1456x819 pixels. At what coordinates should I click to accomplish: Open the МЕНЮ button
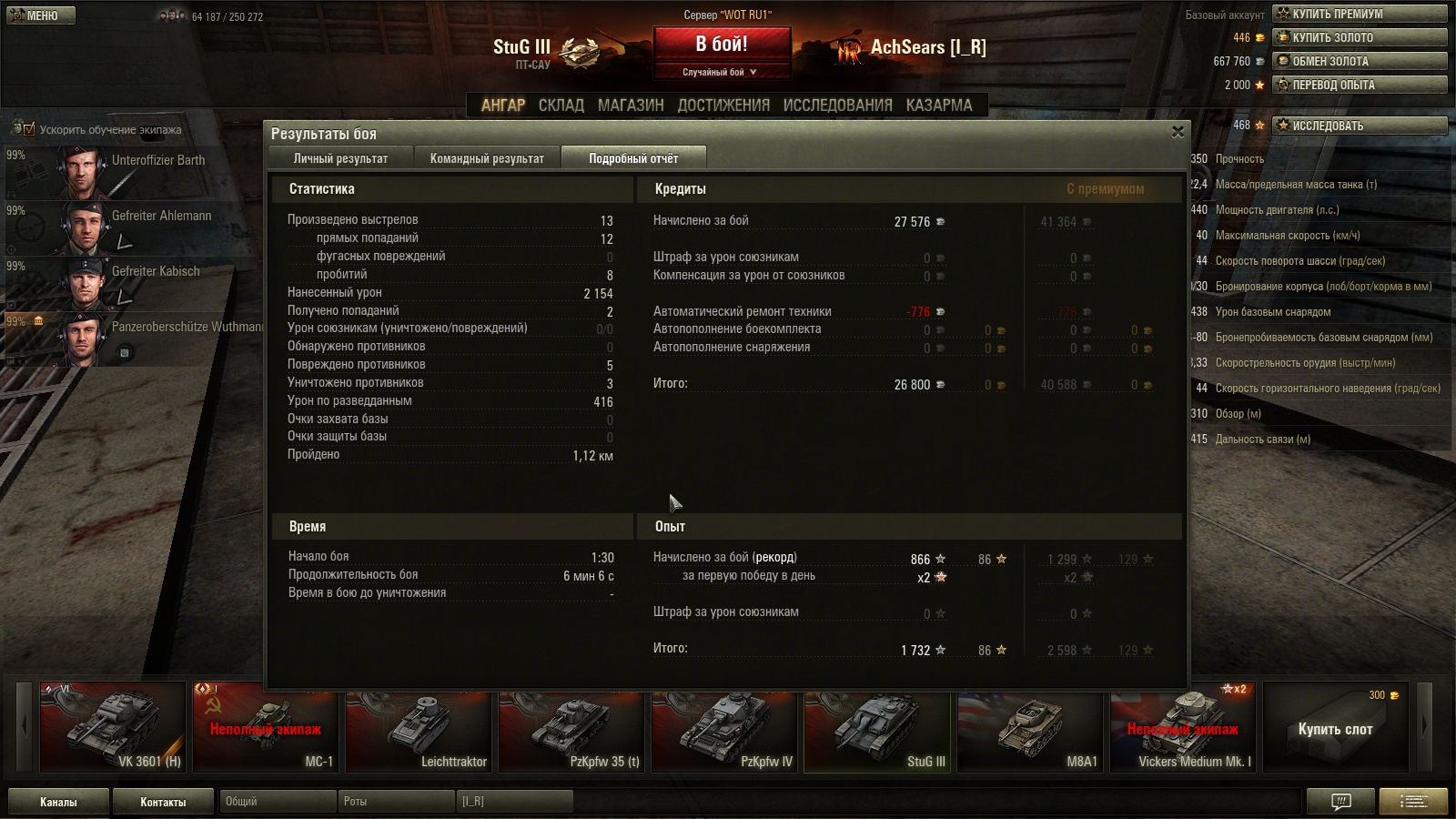point(40,15)
